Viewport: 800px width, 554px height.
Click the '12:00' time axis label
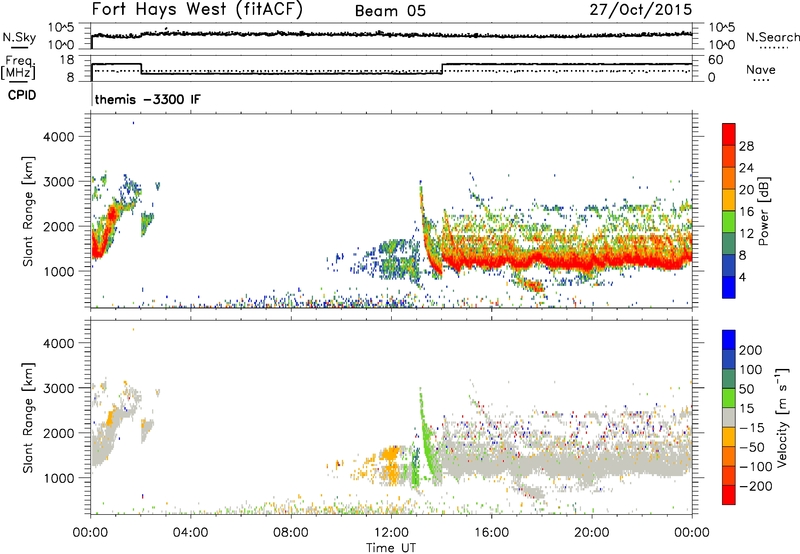click(x=391, y=533)
